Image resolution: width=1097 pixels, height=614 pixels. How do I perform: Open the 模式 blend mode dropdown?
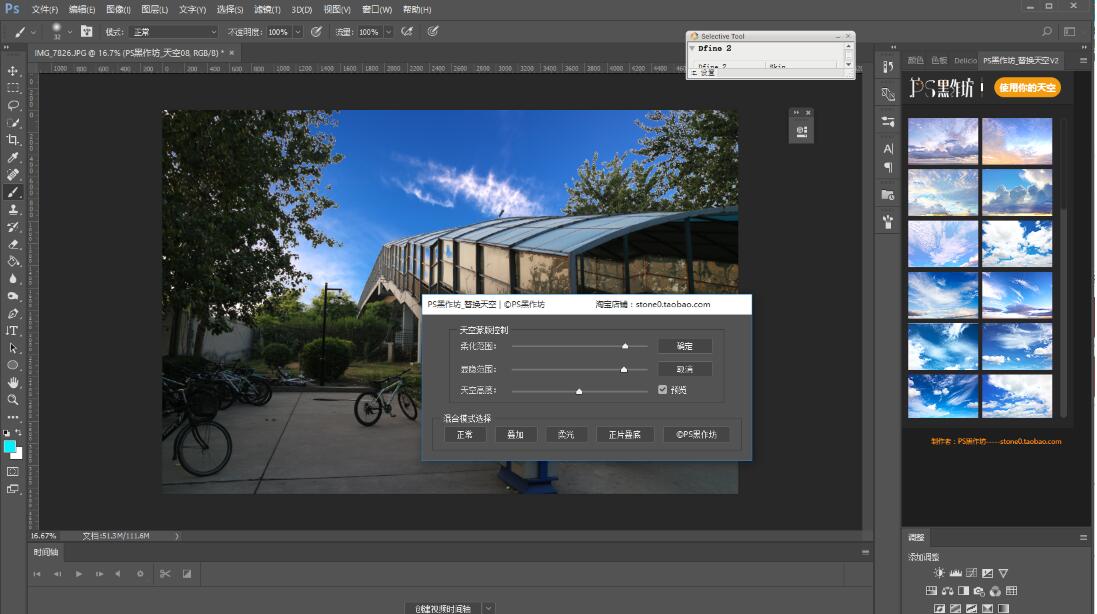[x=173, y=32]
